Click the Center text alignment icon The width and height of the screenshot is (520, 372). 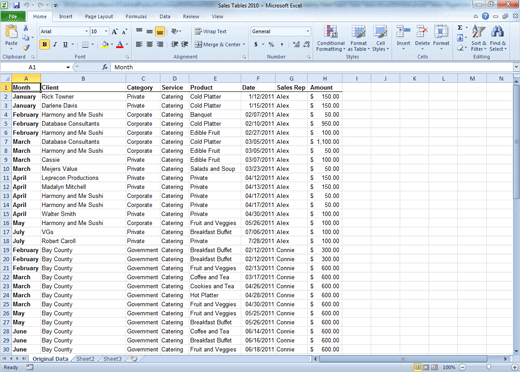[x=149, y=44]
